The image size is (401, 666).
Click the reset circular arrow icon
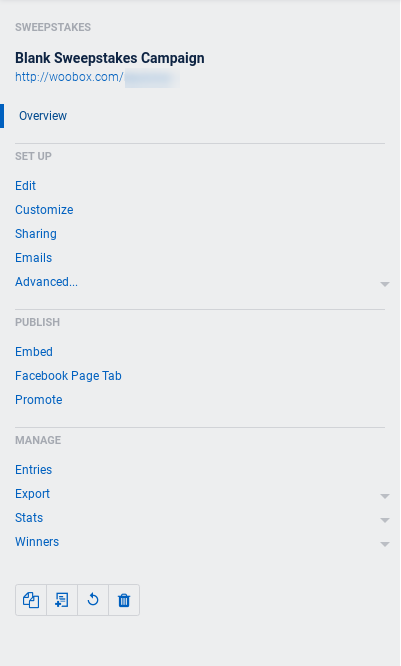93,600
